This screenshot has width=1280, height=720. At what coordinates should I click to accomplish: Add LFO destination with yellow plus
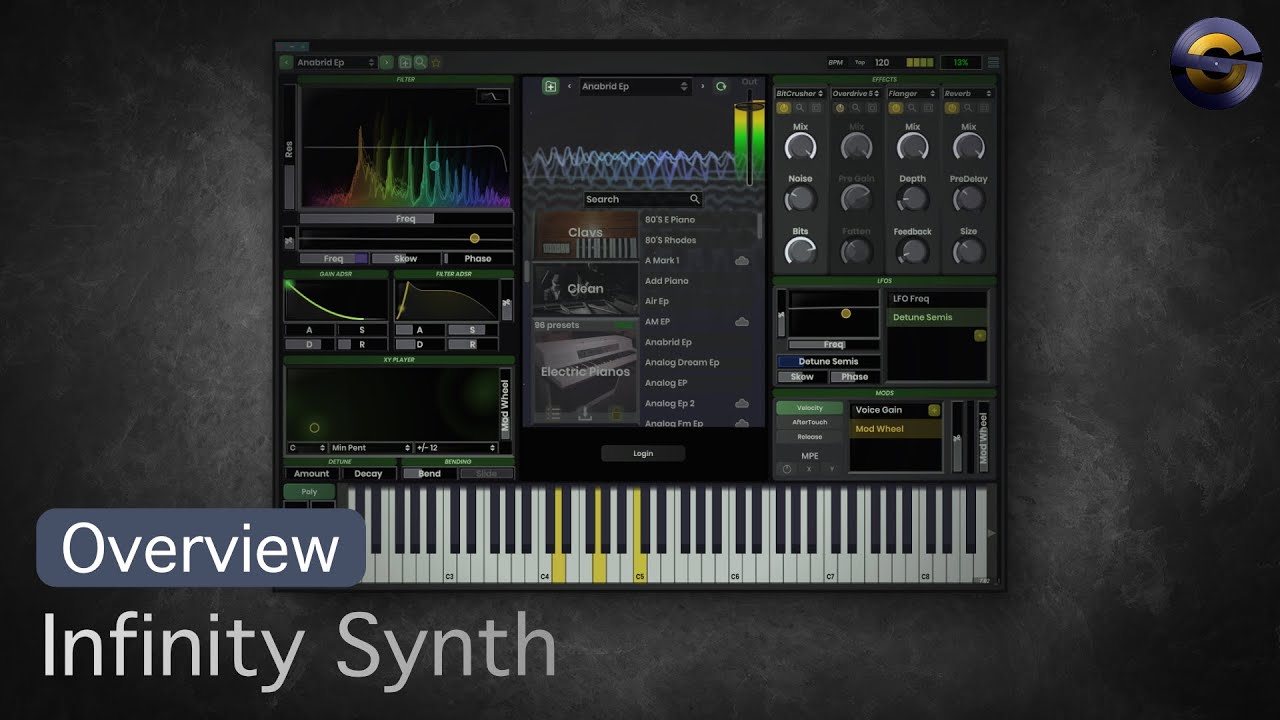[980, 336]
